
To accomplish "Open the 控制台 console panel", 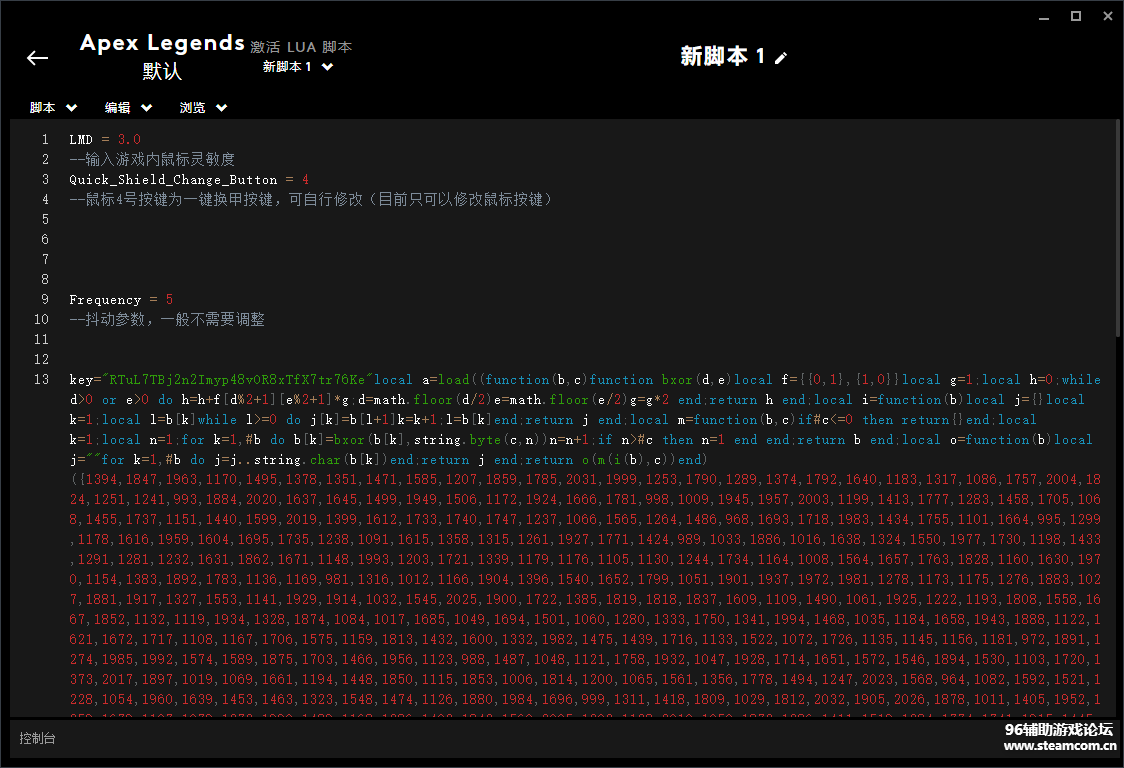I will click(37, 738).
